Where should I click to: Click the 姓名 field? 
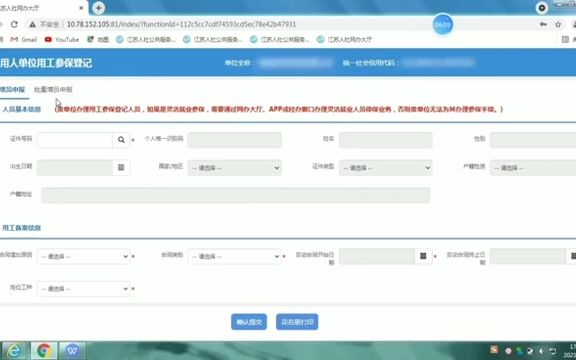386,140
